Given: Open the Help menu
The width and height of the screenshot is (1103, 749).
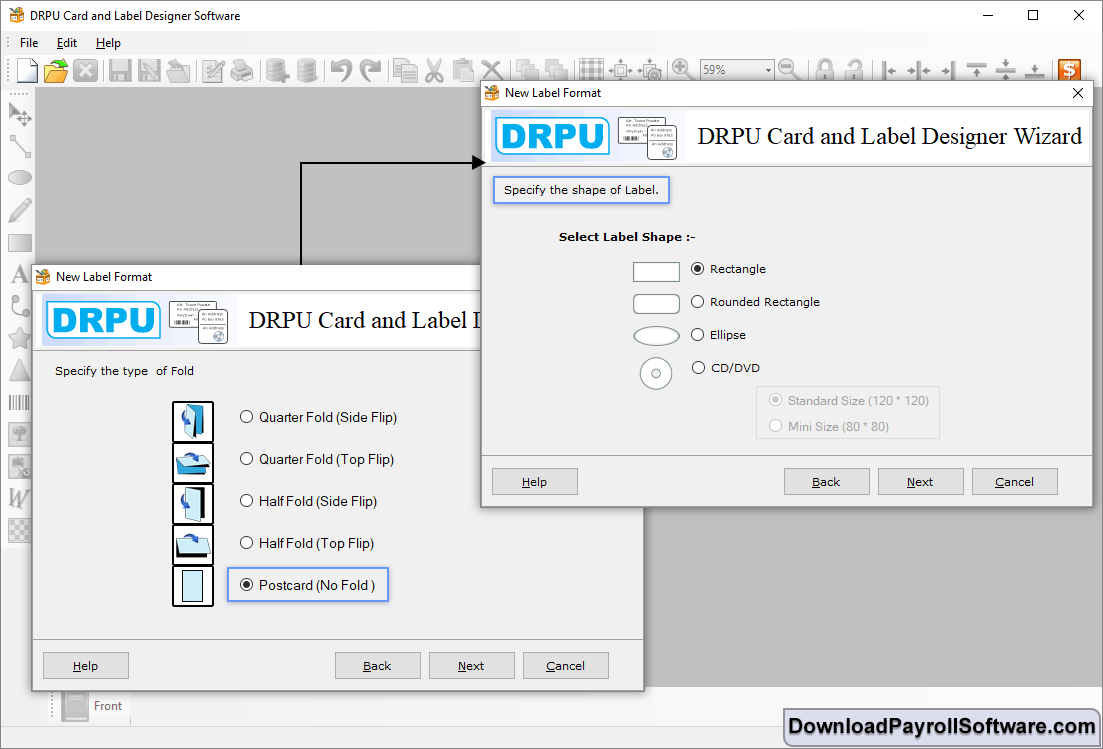Looking at the screenshot, I should coord(108,43).
